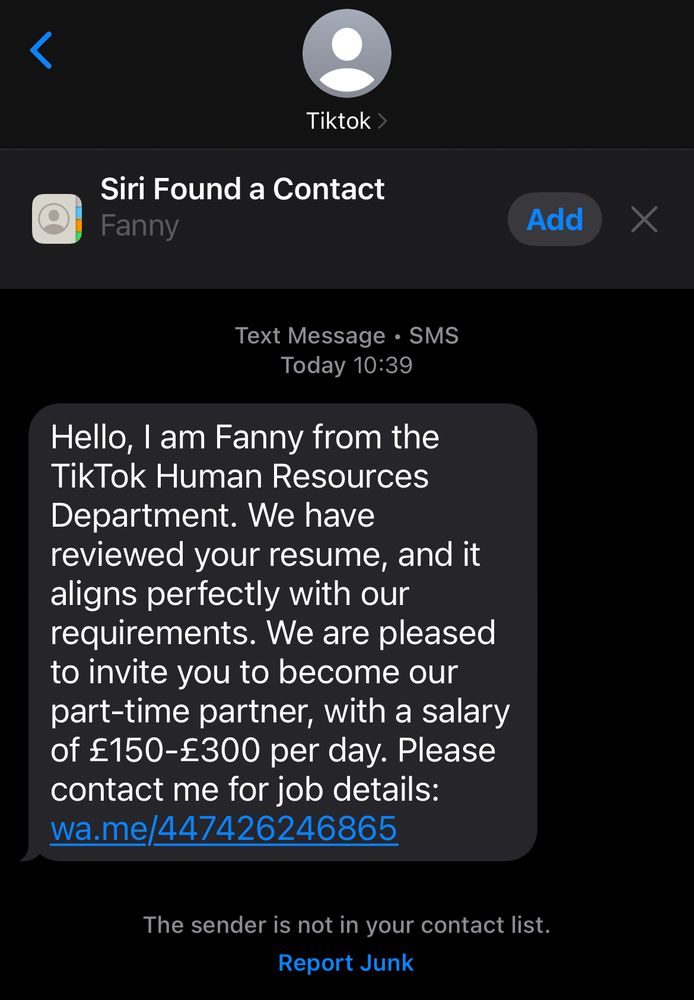
Task: Tap the suggested contact name Fanny
Action: tap(140, 226)
